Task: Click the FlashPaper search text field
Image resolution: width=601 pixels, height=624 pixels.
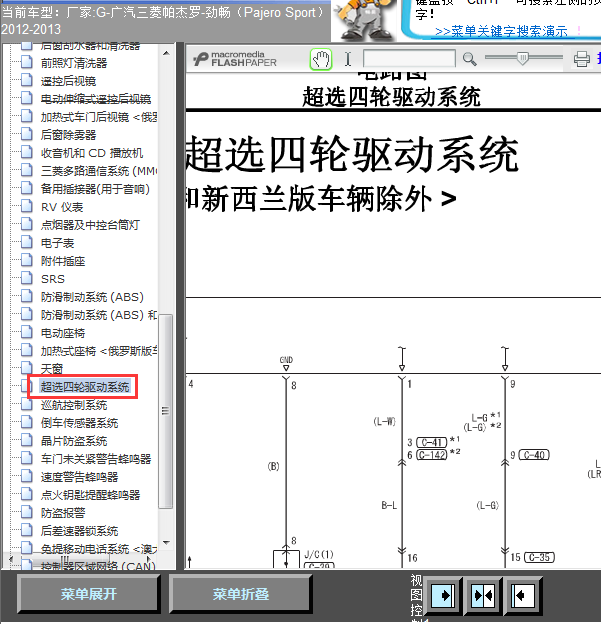Action: click(x=410, y=58)
